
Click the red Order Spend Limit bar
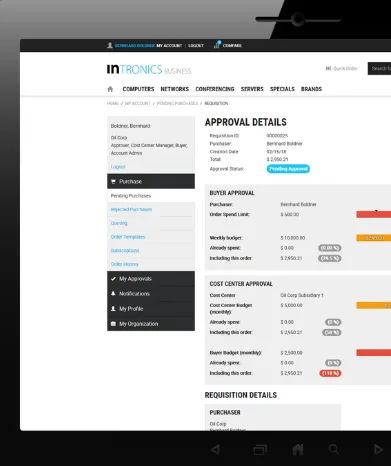pos(374,214)
